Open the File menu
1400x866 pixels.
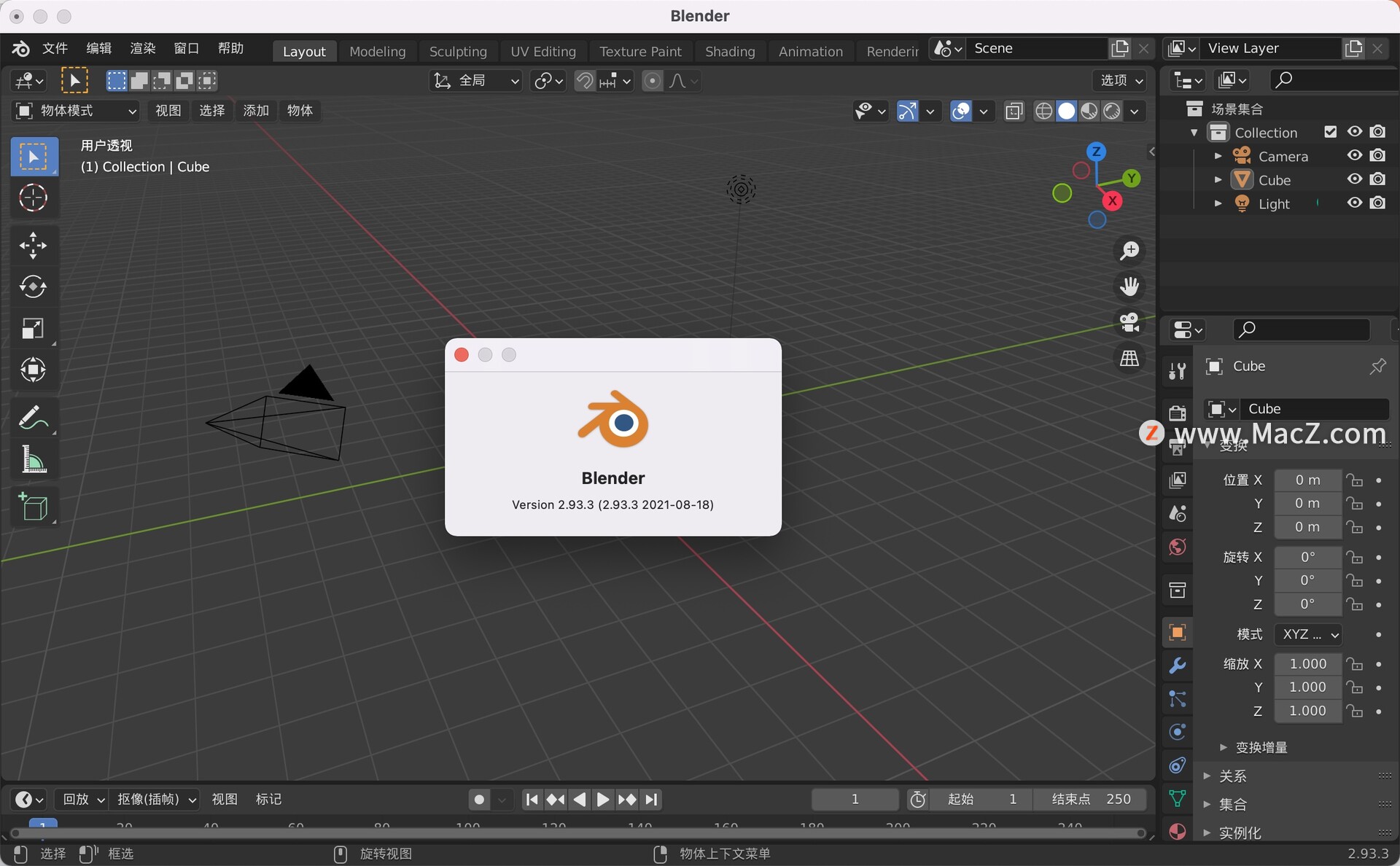coord(55,49)
